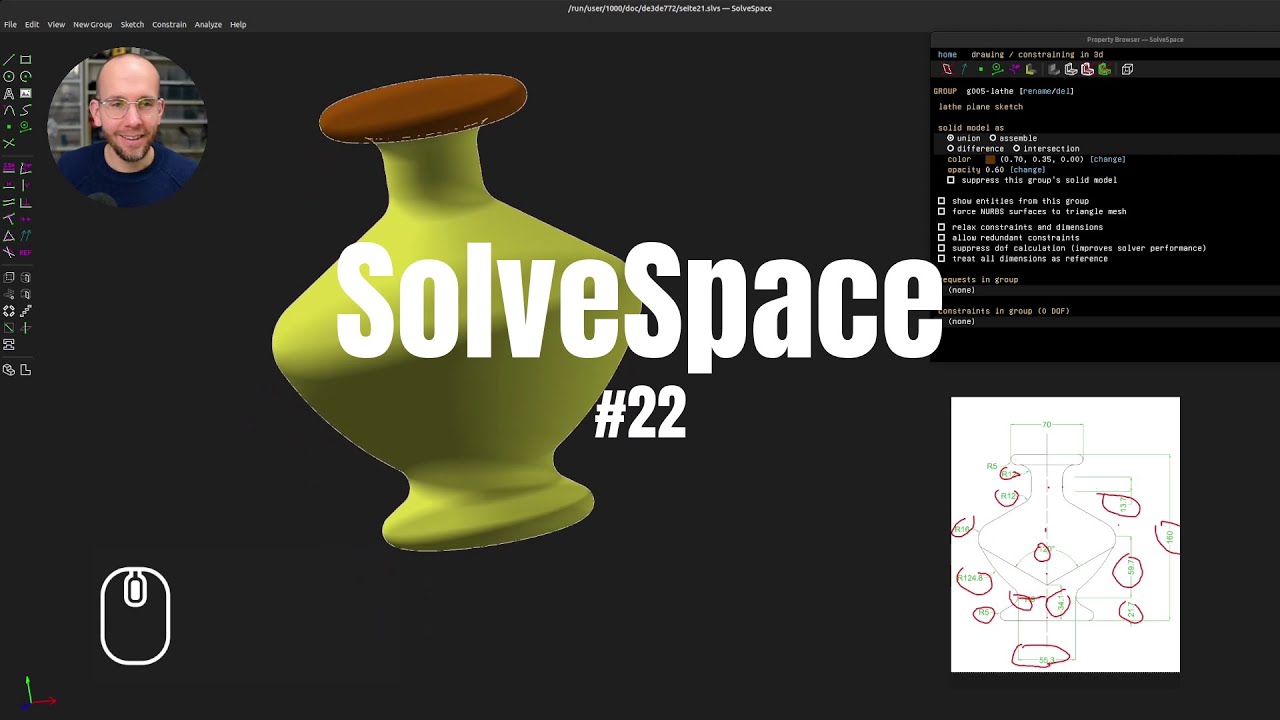Select the insert image tool
1280x720 pixels.
[25, 93]
